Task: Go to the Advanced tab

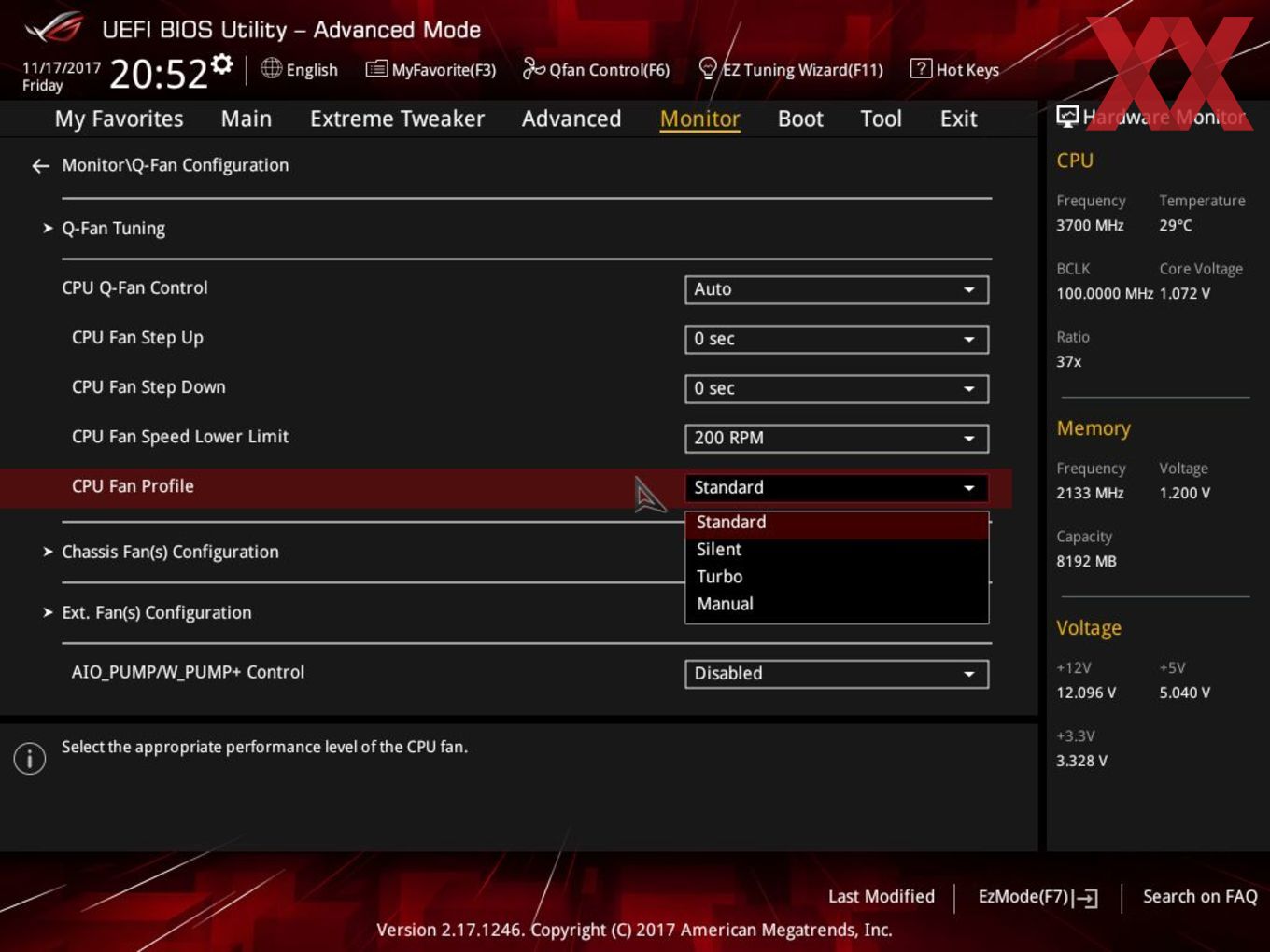Action: (x=571, y=119)
